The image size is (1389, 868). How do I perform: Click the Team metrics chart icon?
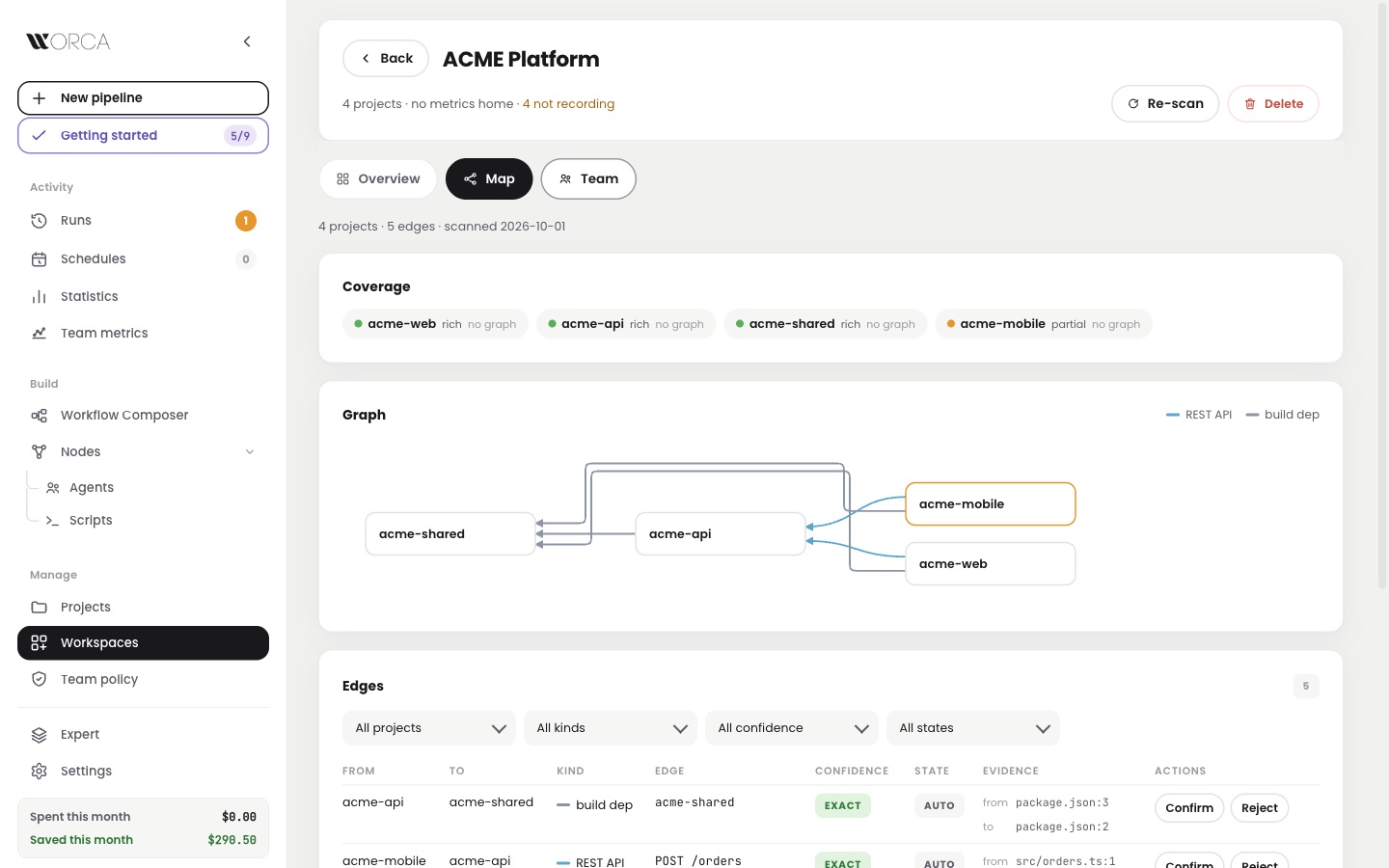coord(39,333)
